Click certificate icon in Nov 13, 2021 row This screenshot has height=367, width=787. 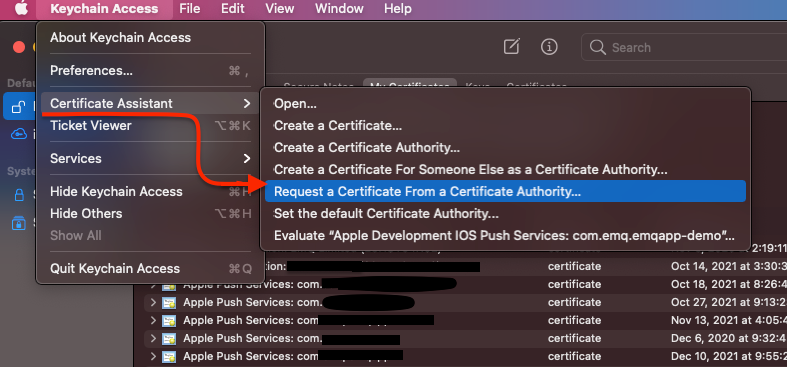click(169, 320)
